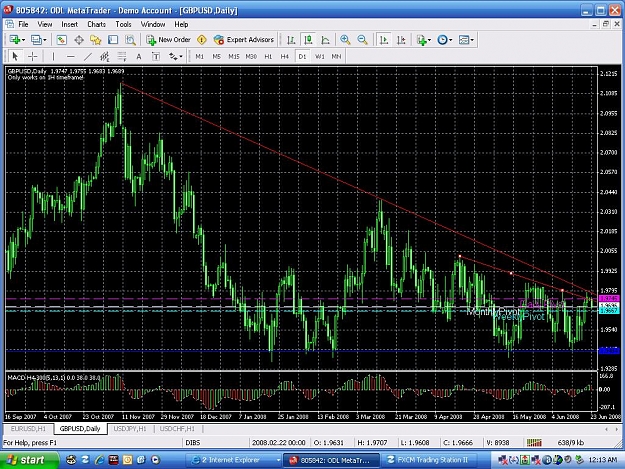Click the Indicators list icon
625x469 pixels.
(421, 40)
